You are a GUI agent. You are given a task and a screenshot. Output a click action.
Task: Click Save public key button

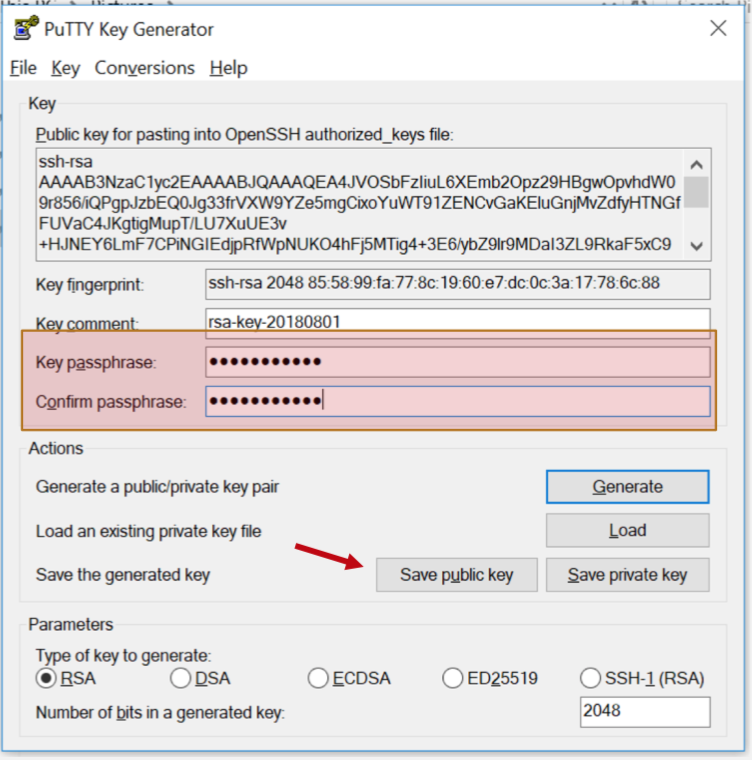[456, 575]
